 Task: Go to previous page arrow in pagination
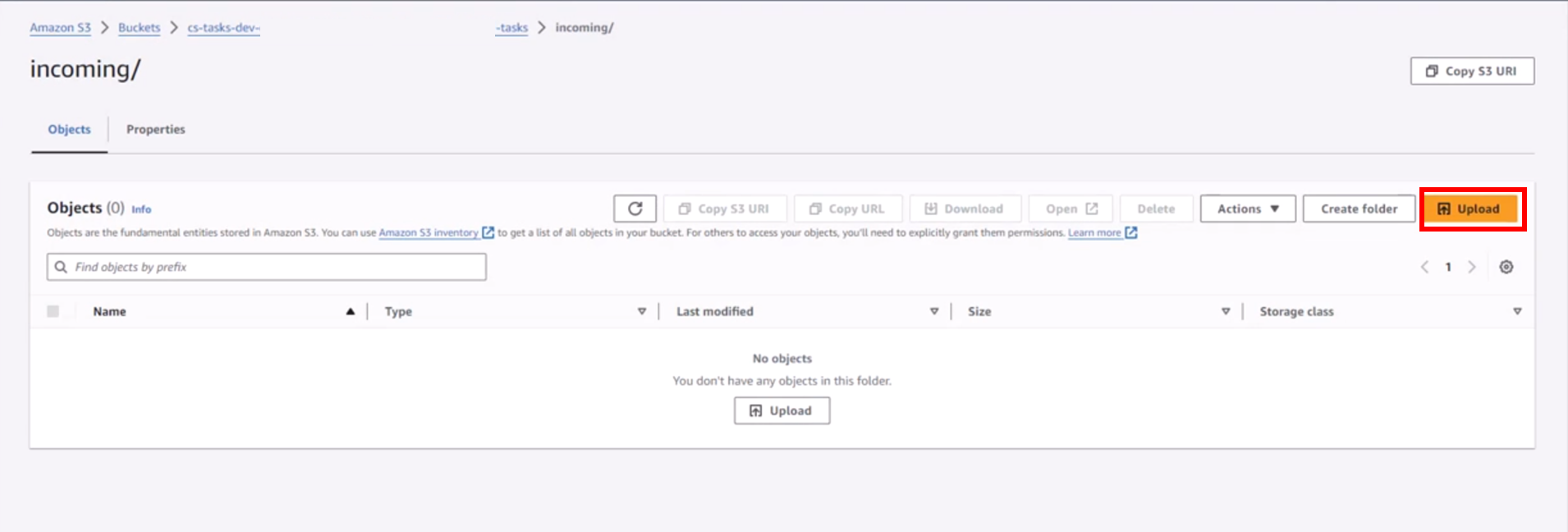(x=1424, y=267)
